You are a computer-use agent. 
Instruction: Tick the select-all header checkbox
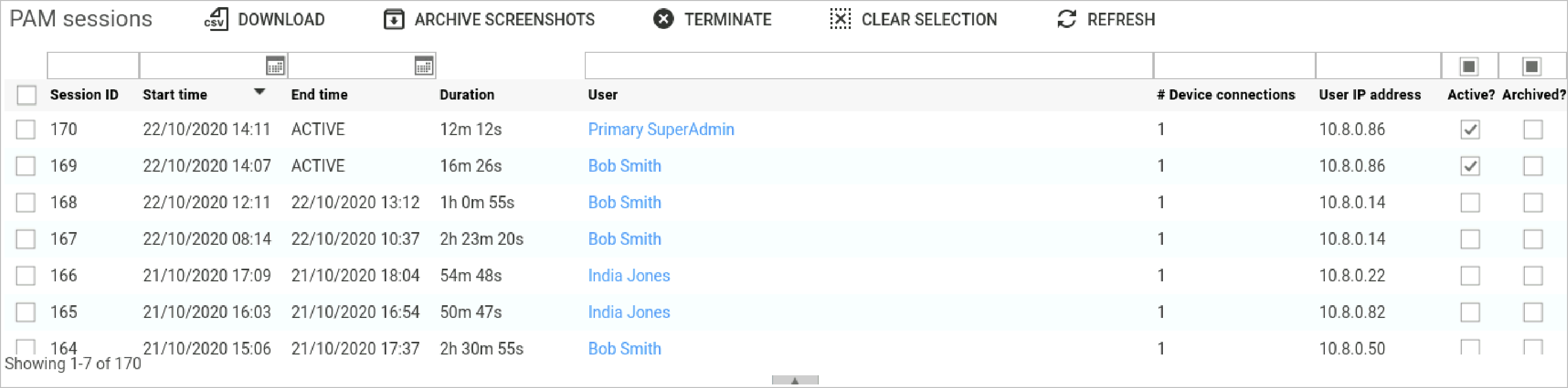coord(27,95)
